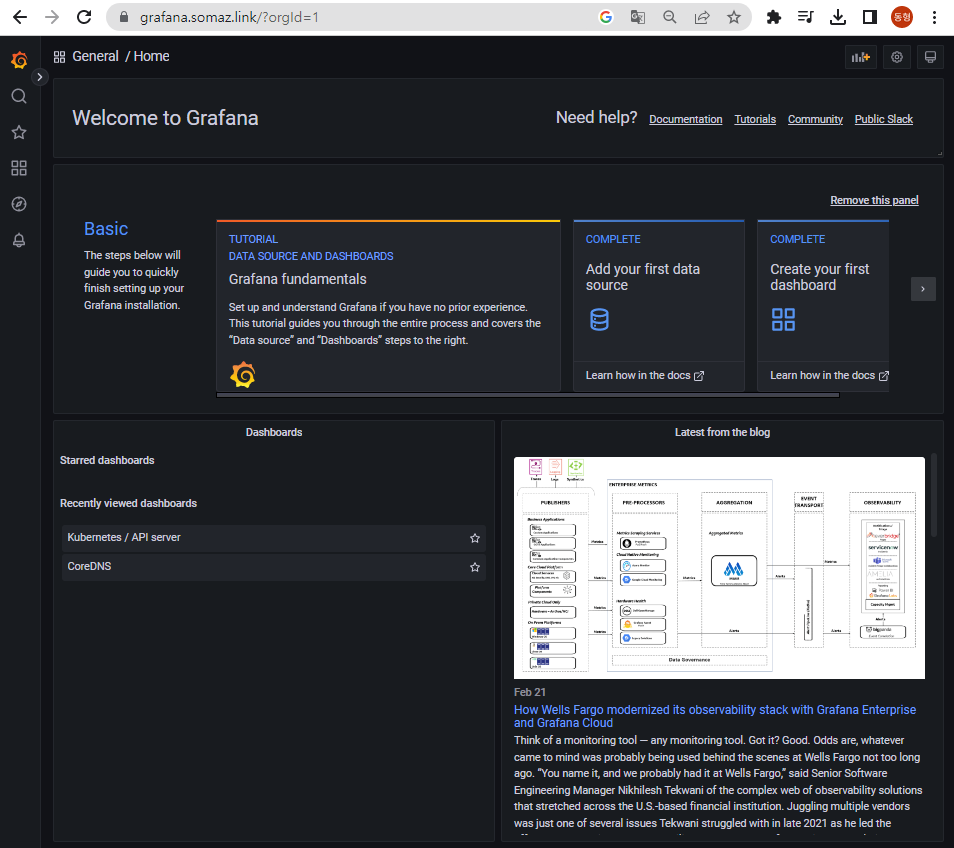Click share page icon

point(702,17)
